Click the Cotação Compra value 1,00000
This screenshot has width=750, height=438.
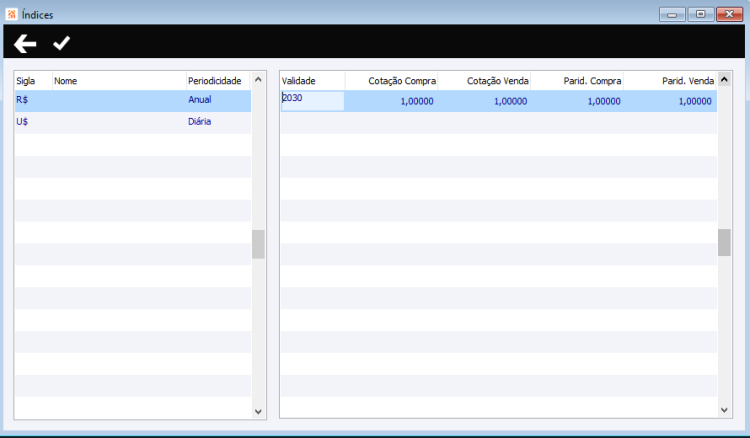(417, 101)
